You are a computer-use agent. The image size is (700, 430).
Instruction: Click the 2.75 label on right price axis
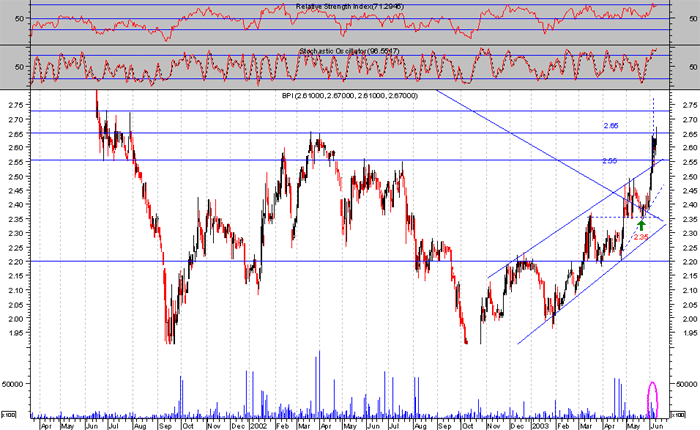click(690, 105)
